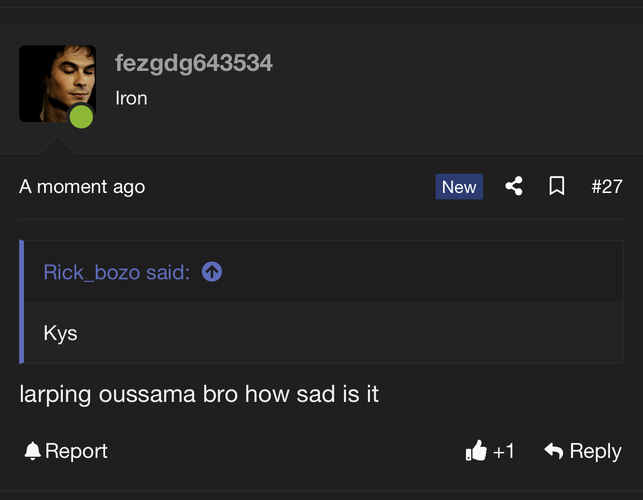The height and width of the screenshot is (500, 643).
Task: Click the Report text label
Action: click(x=76, y=451)
